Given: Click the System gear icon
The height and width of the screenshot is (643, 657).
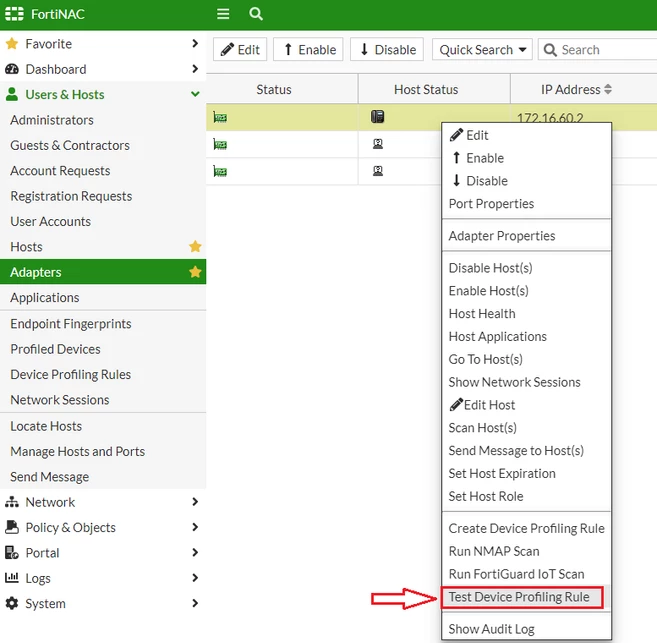Looking at the screenshot, I should coord(12,603).
